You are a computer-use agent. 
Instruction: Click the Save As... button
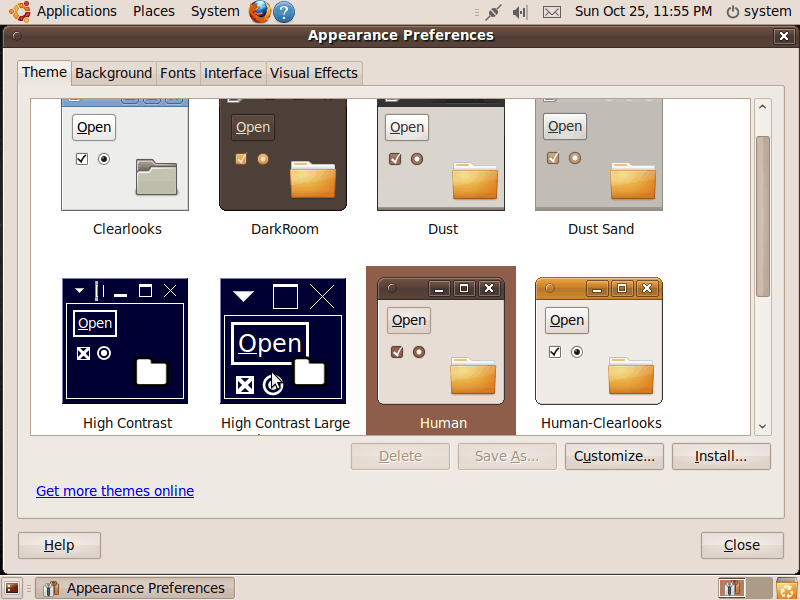(507, 456)
